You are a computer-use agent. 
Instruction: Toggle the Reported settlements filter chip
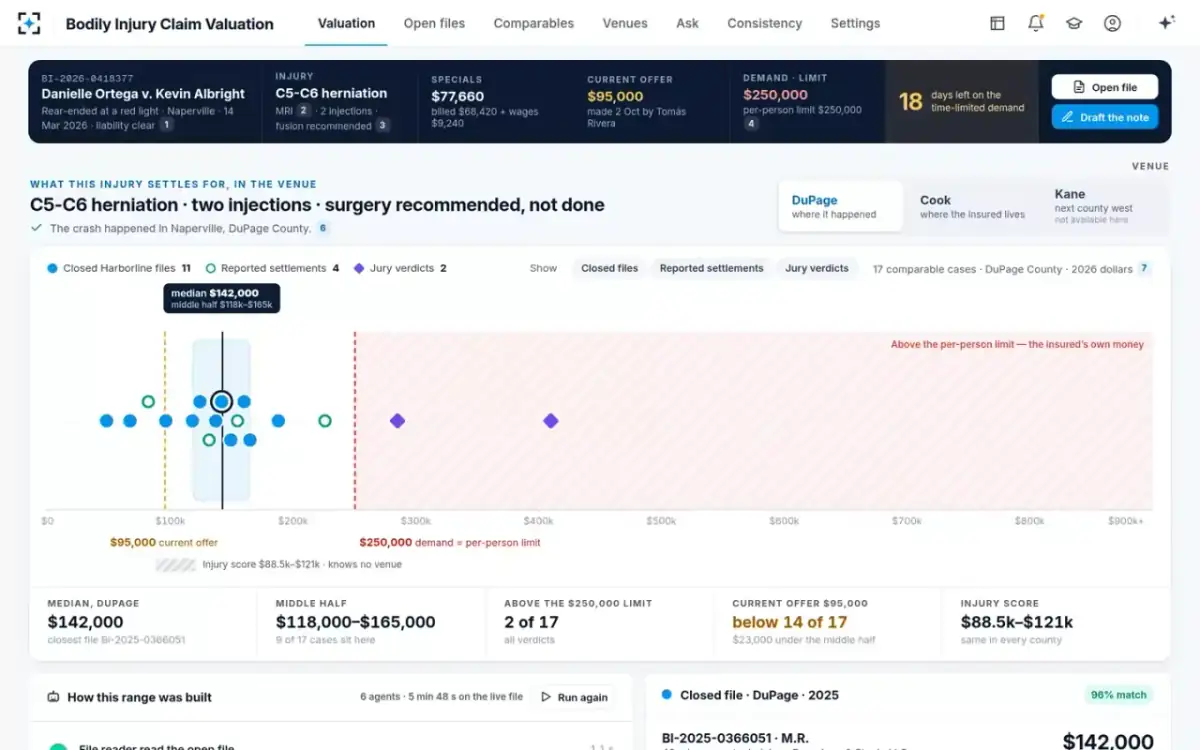click(711, 268)
